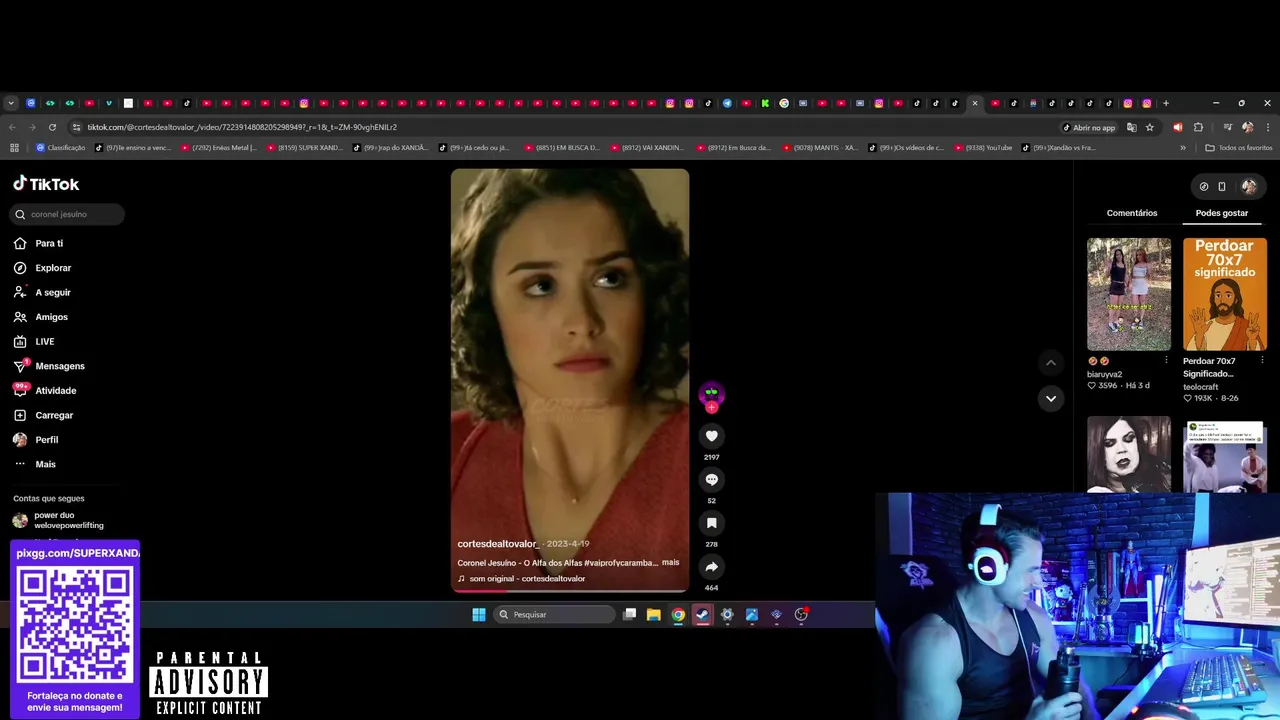The width and height of the screenshot is (1280, 720).
Task: Share the video with the arrow icon
Action: [711, 567]
